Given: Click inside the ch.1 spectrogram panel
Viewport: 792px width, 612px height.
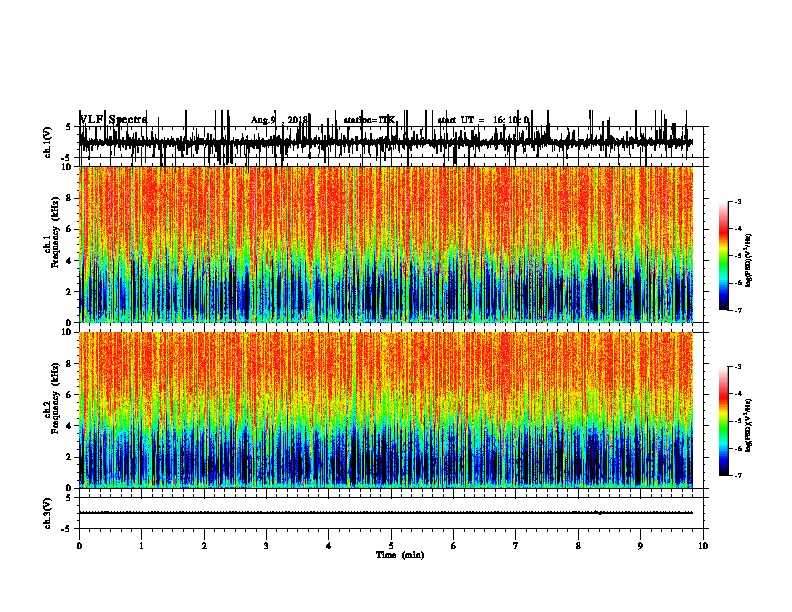Looking at the screenshot, I should 386,244.
